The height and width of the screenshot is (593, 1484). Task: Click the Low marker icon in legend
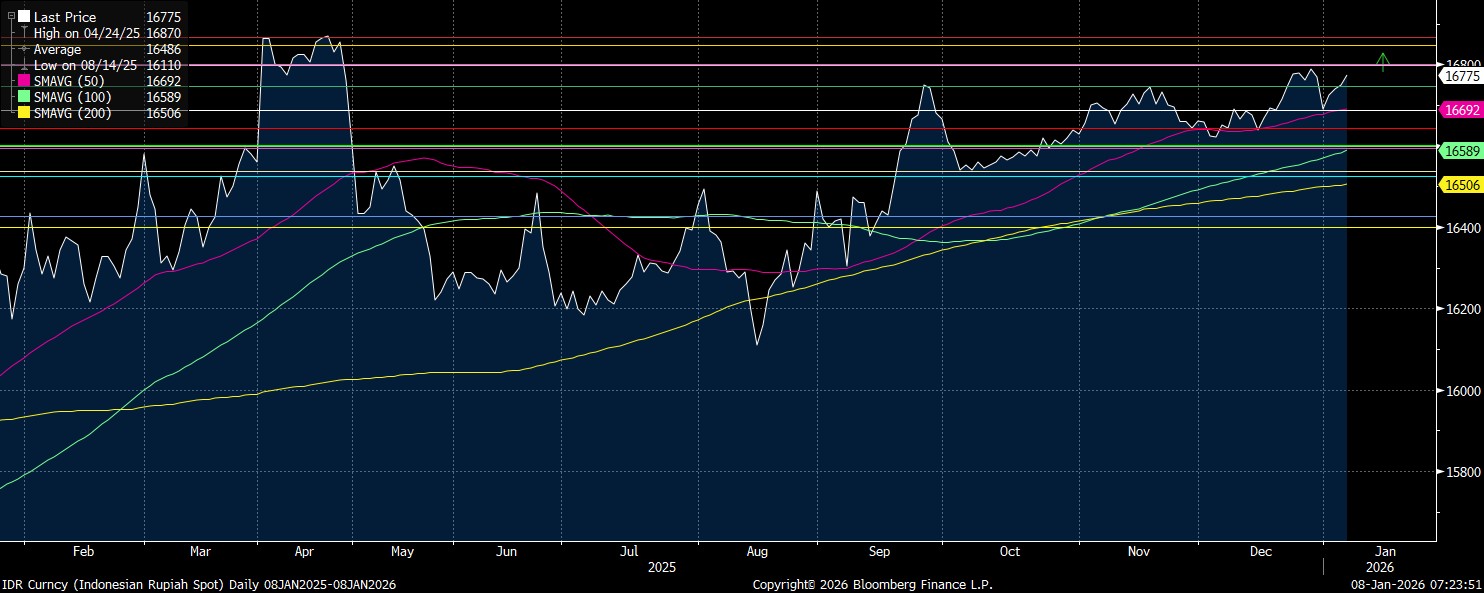[24, 65]
